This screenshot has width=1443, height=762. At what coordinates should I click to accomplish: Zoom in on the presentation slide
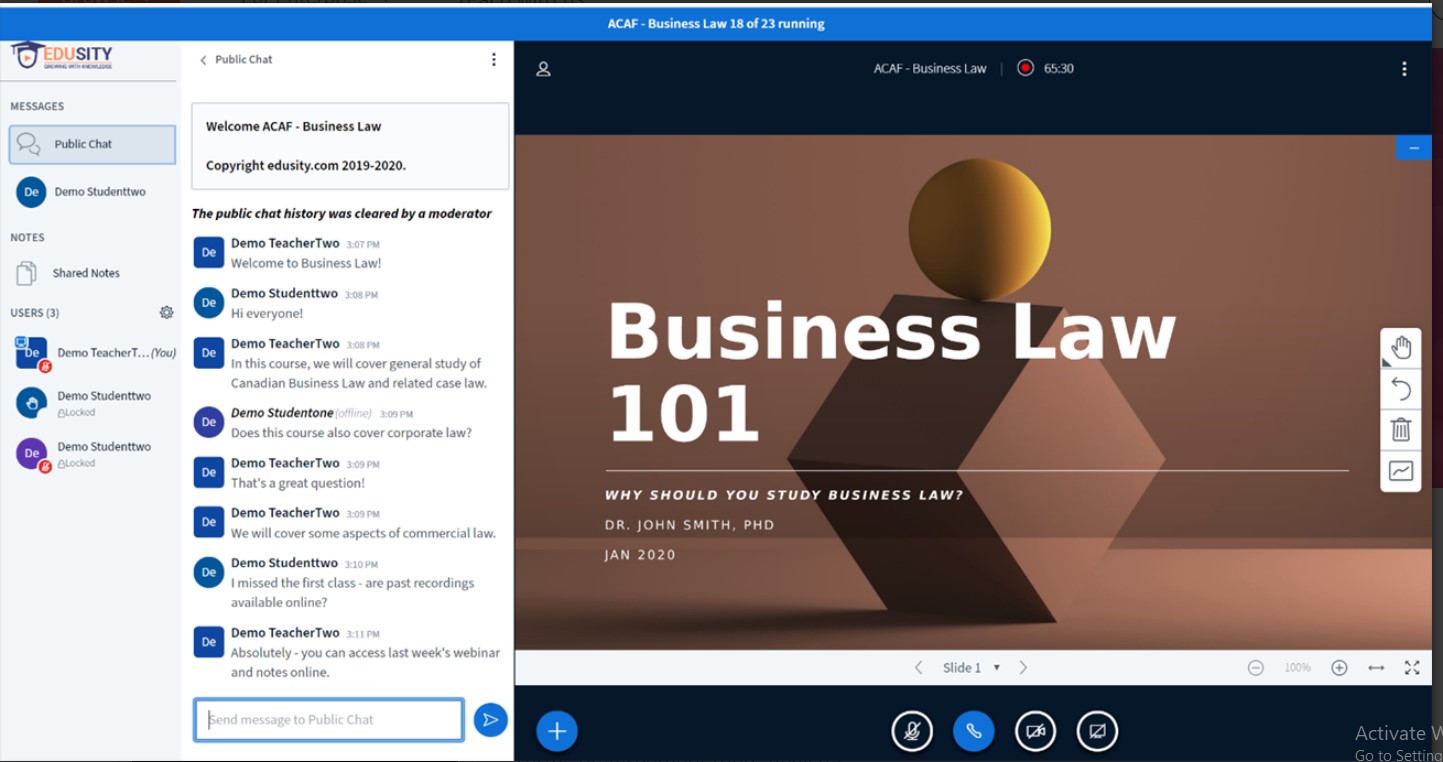coord(1339,668)
